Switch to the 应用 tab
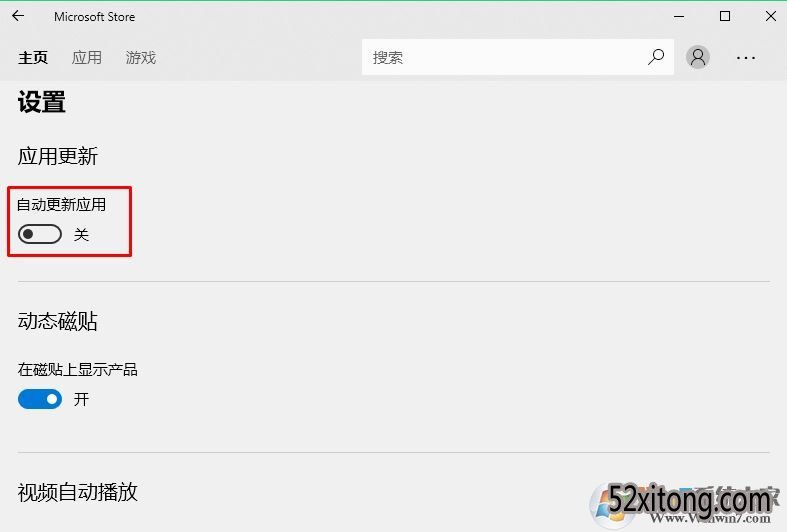Screen dimensions: 787x532 click(87, 58)
